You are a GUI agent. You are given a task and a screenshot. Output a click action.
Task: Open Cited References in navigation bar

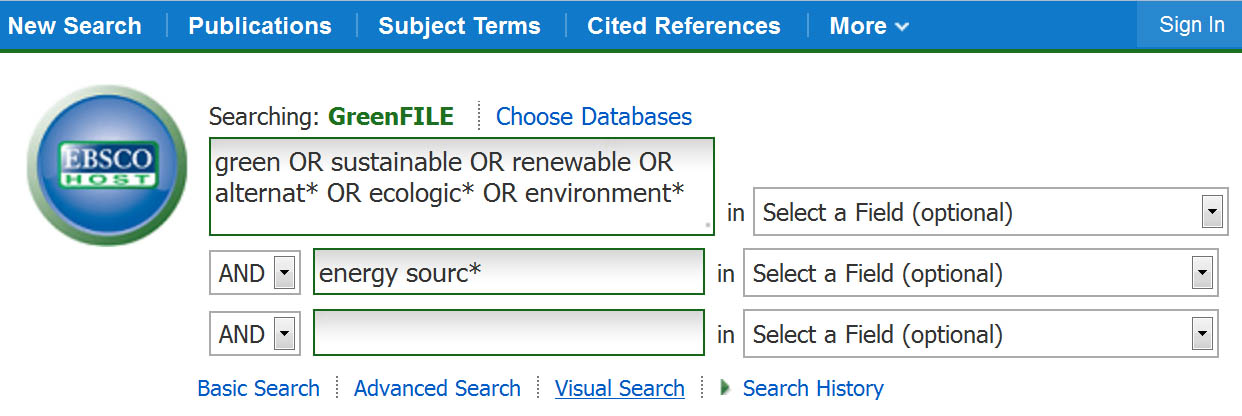tap(684, 26)
